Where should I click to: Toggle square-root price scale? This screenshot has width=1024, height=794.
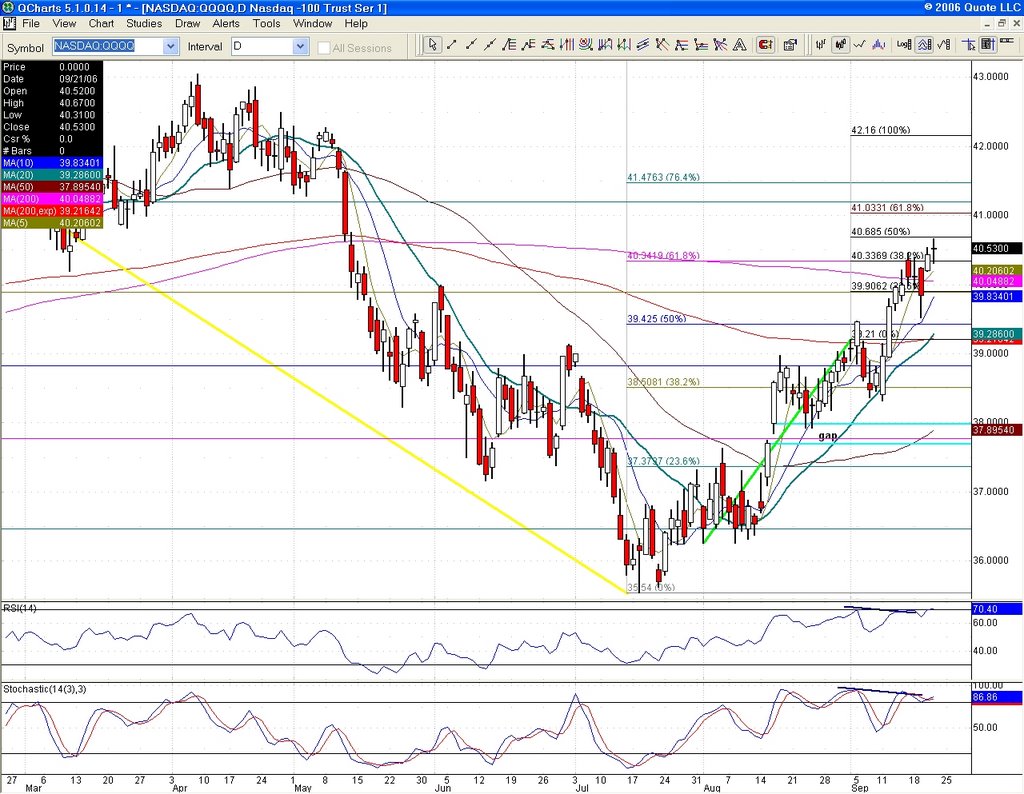944,45
